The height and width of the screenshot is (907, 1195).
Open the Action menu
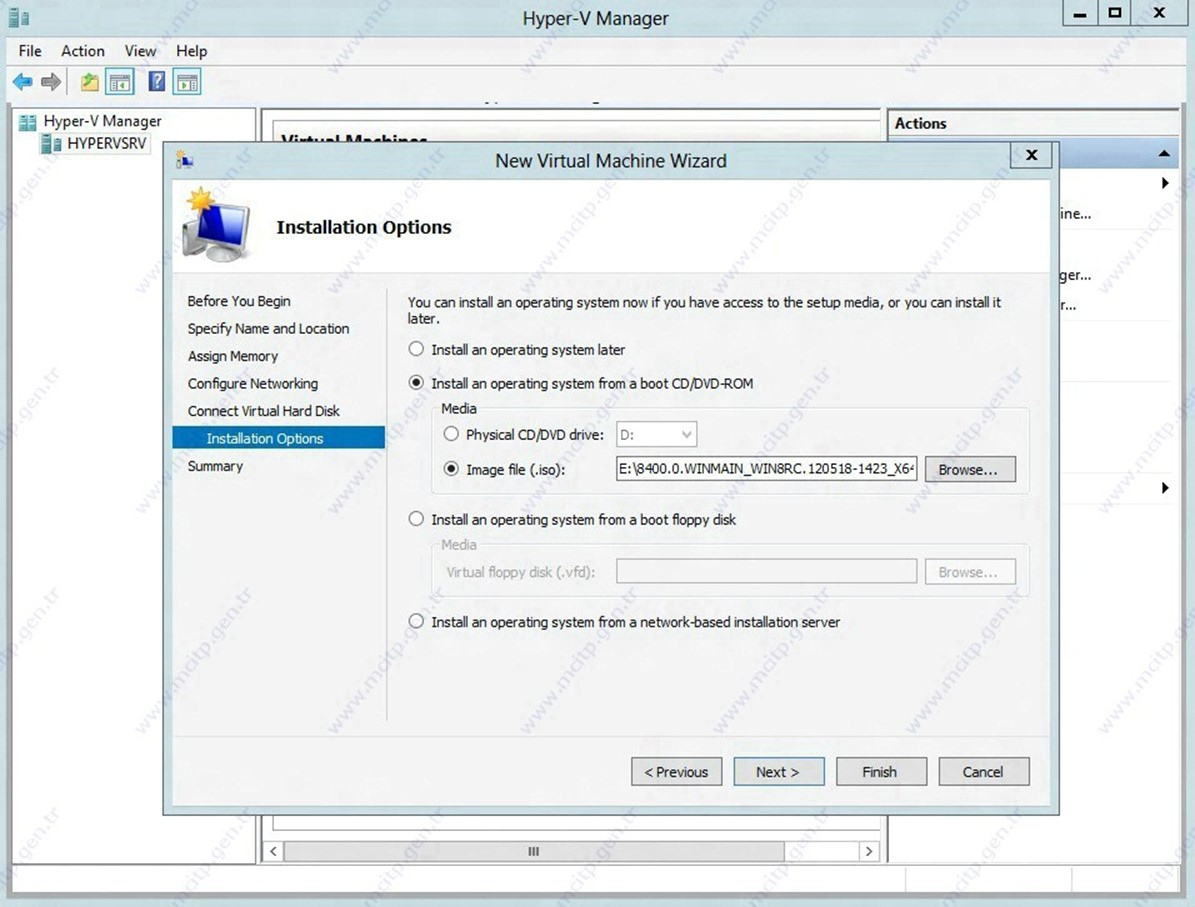point(83,51)
